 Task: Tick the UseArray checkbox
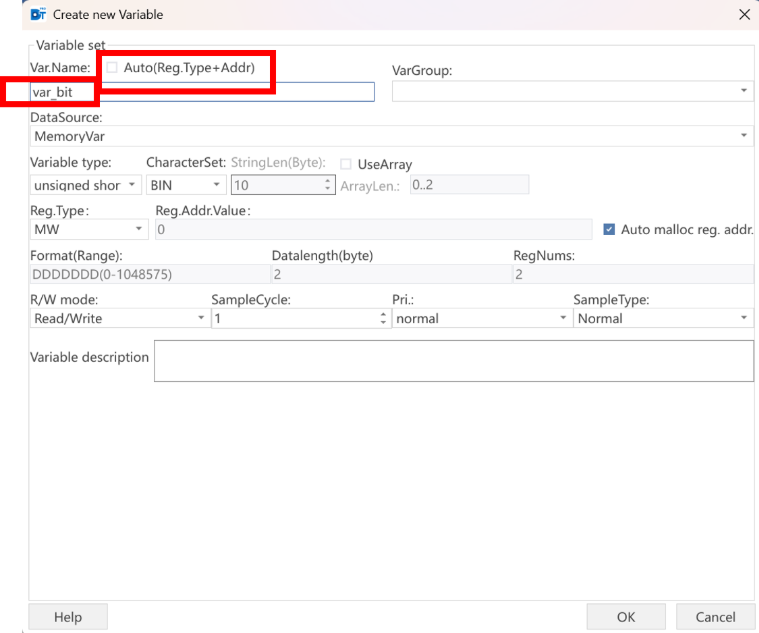click(346, 165)
